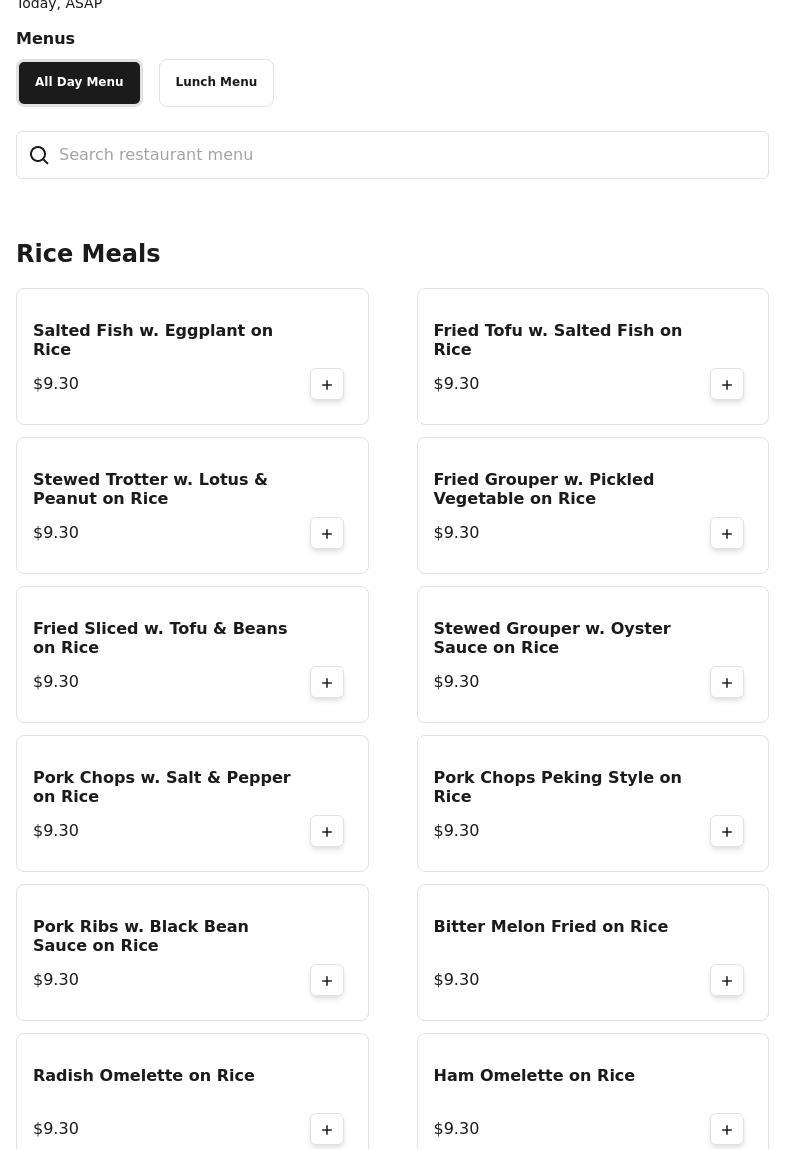
Task: Switch to the Lunch Menu tab
Action: click(x=216, y=83)
